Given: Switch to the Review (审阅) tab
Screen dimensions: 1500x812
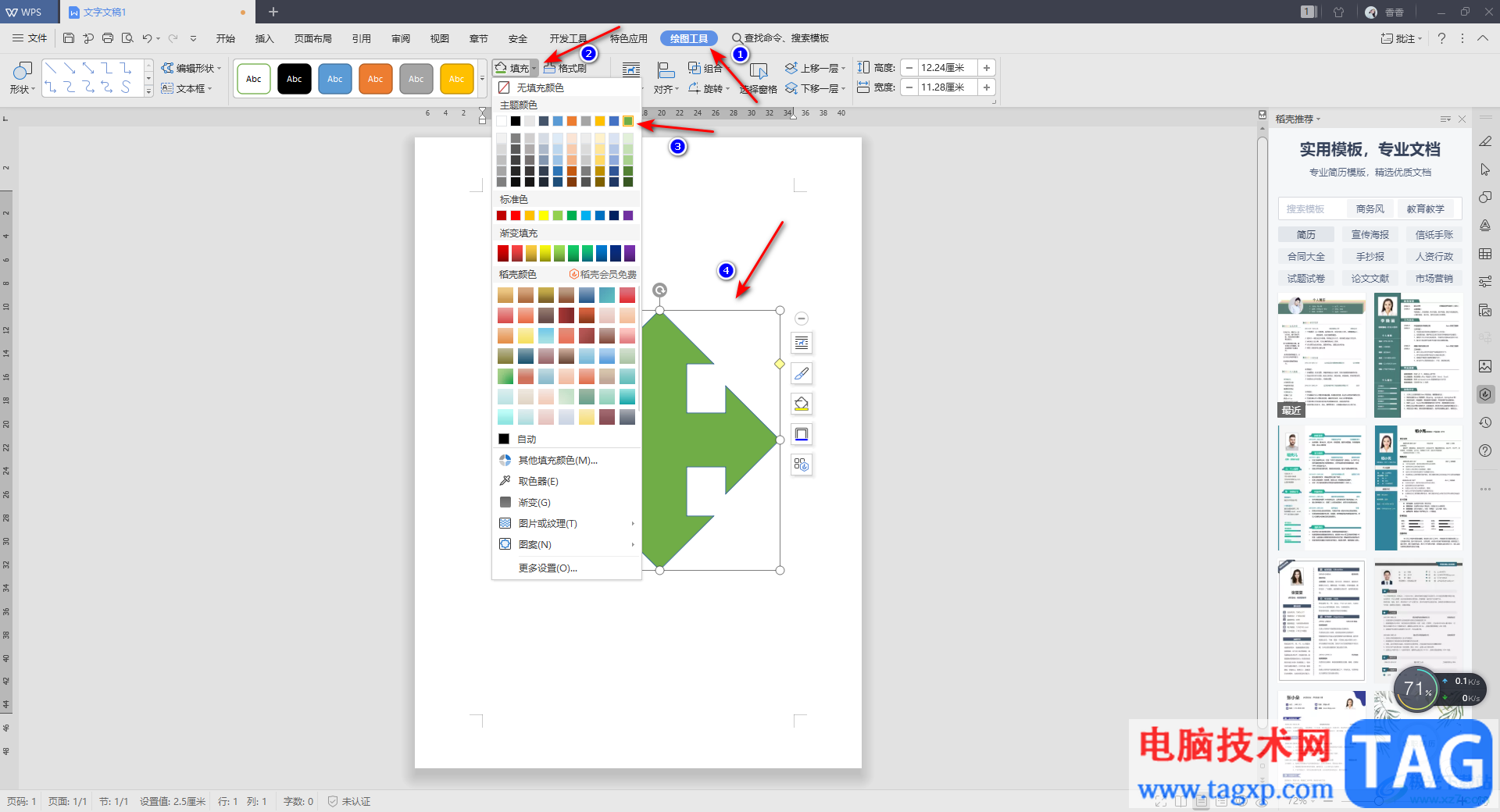Looking at the screenshot, I should 401,38.
